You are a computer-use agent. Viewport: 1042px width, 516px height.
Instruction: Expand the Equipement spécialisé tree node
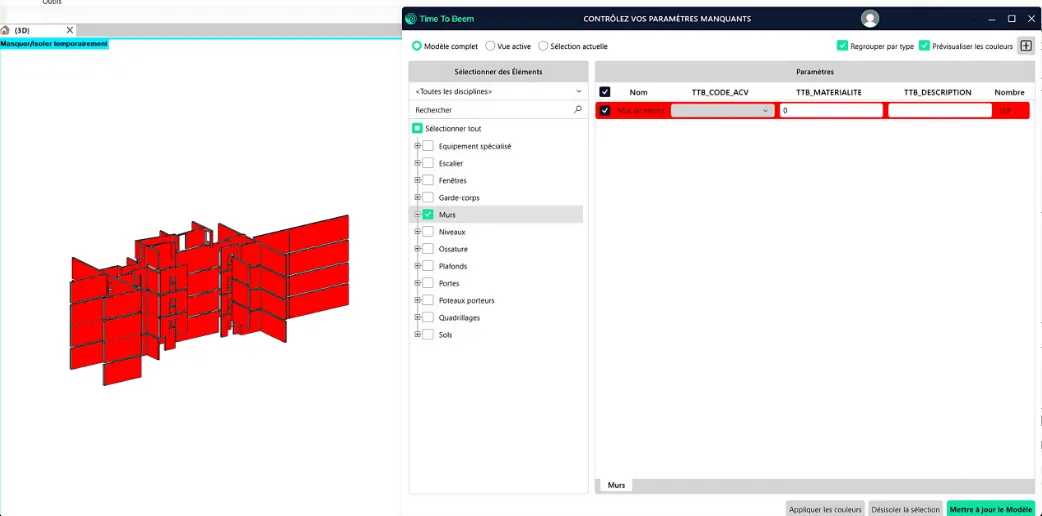pos(418,146)
